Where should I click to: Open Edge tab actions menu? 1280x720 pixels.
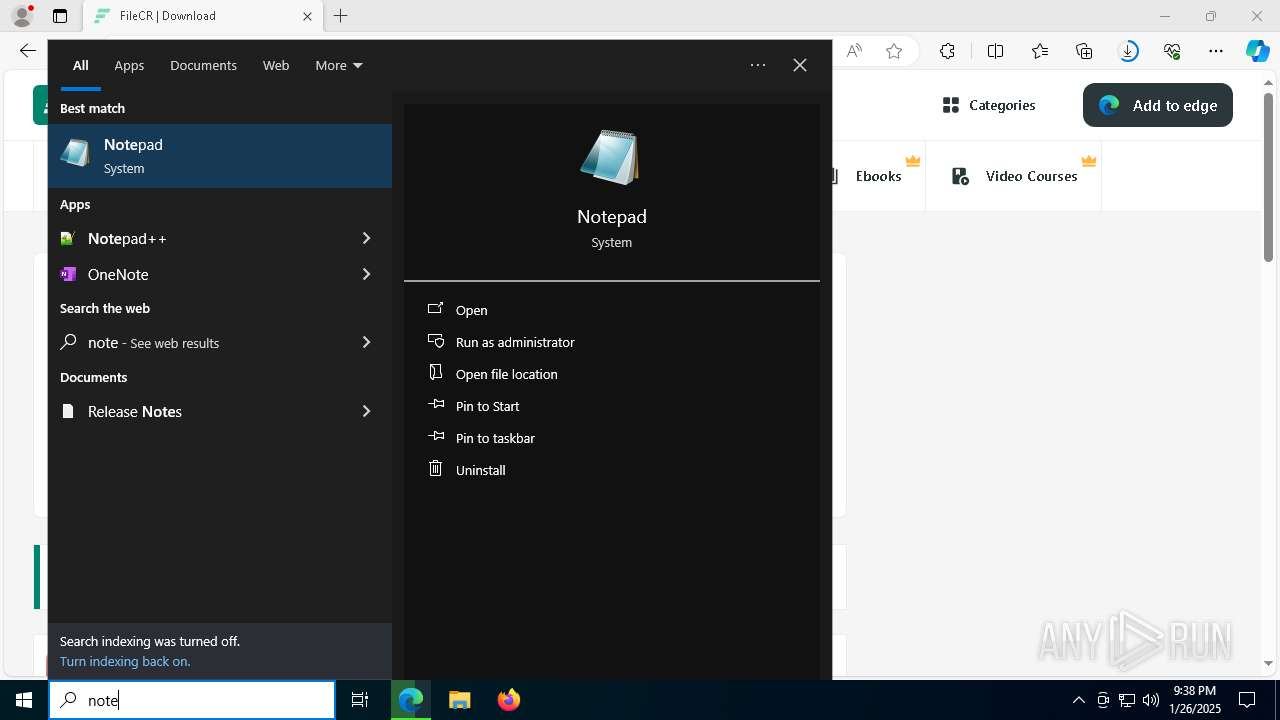[x=60, y=16]
